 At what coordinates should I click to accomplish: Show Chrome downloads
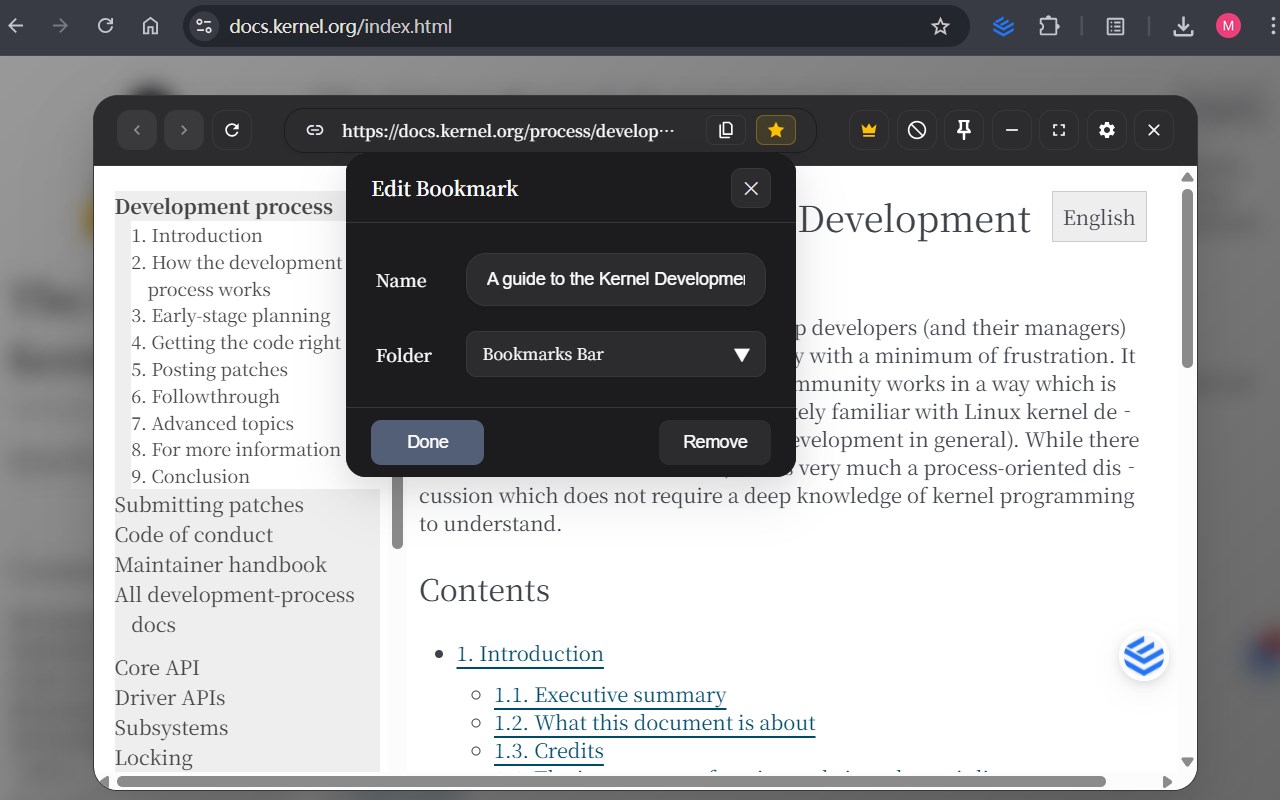click(1183, 26)
